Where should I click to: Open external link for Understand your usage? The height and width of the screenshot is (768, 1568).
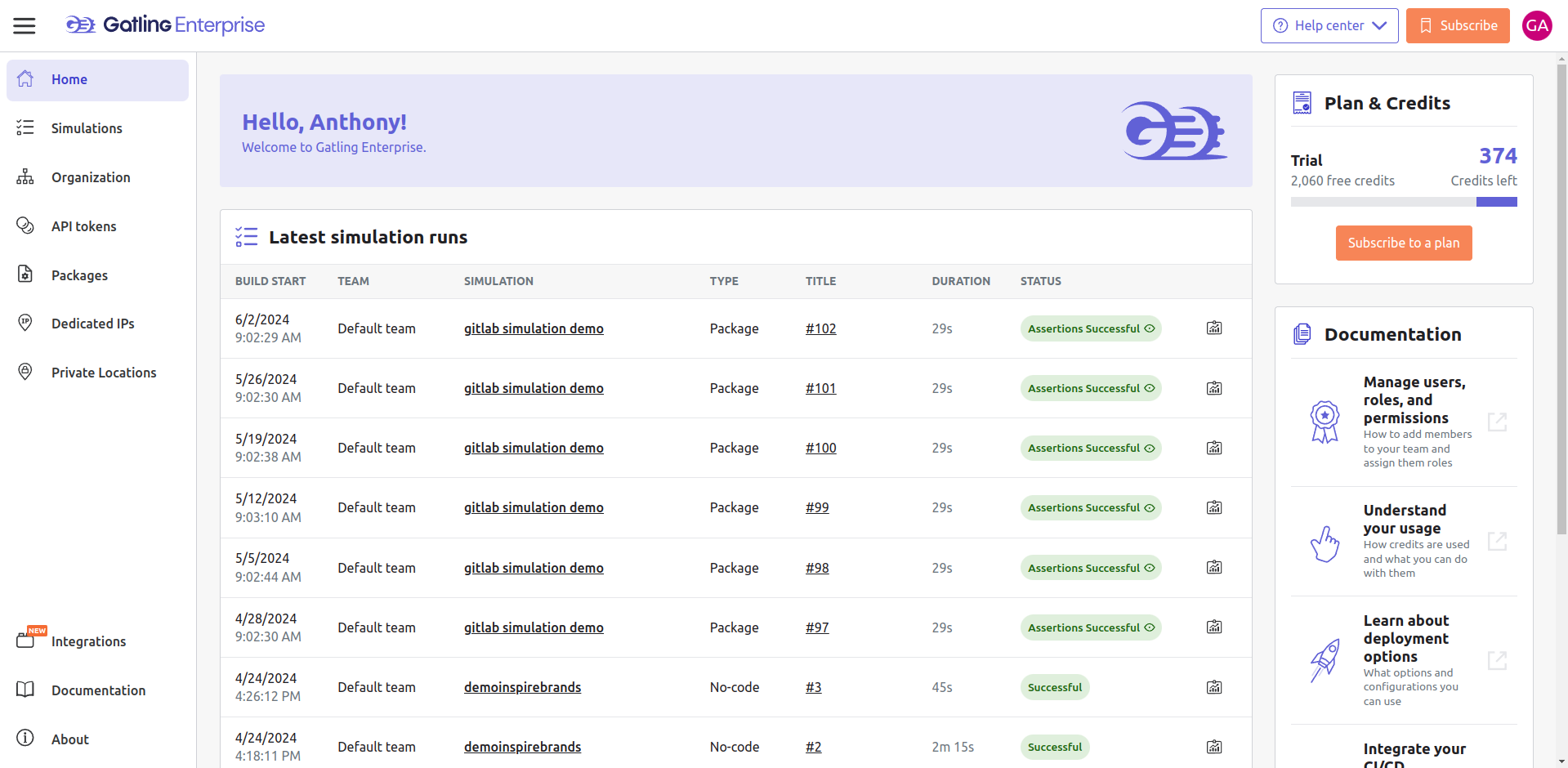click(1496, 541)
